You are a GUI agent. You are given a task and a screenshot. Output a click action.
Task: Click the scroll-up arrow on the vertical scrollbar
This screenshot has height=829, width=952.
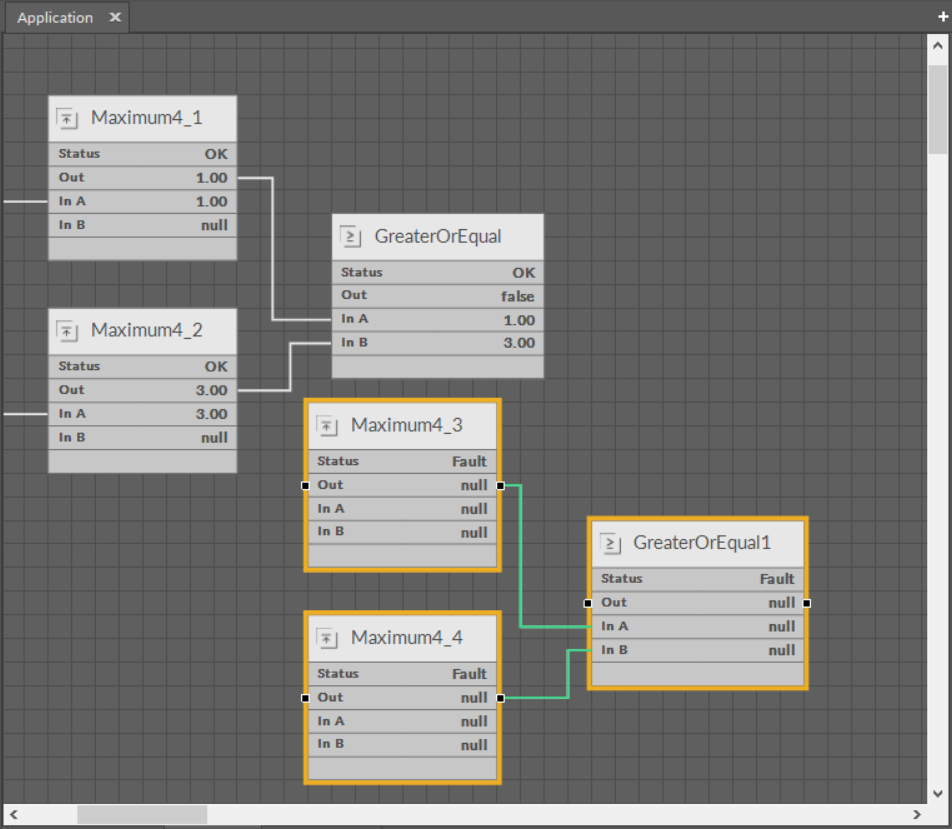pos(938,43)
